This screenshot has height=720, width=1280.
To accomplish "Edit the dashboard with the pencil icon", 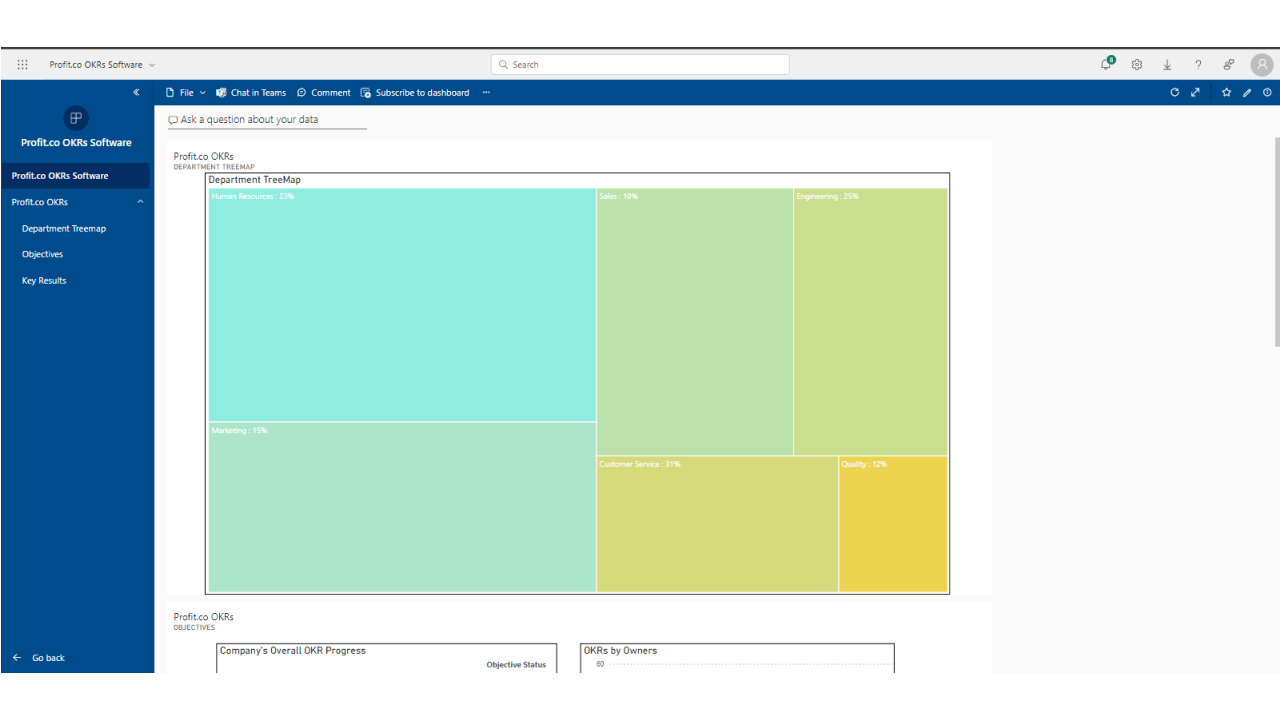I will pos(1247,92).
